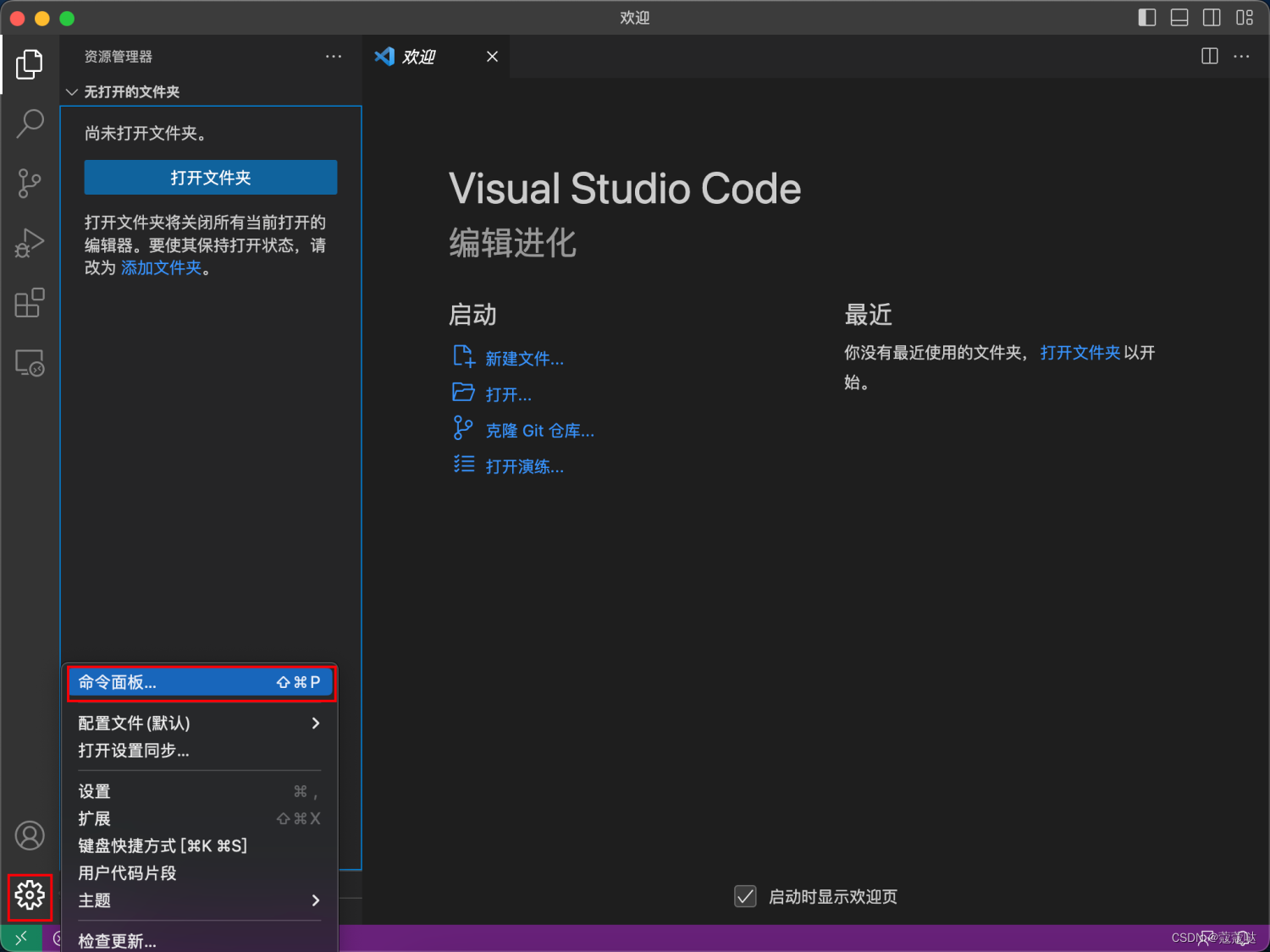The height and width of the screenshot is (952, 1270).
Task: Open the Extensions view in activity bar
Action: click(x=30, y=302)
